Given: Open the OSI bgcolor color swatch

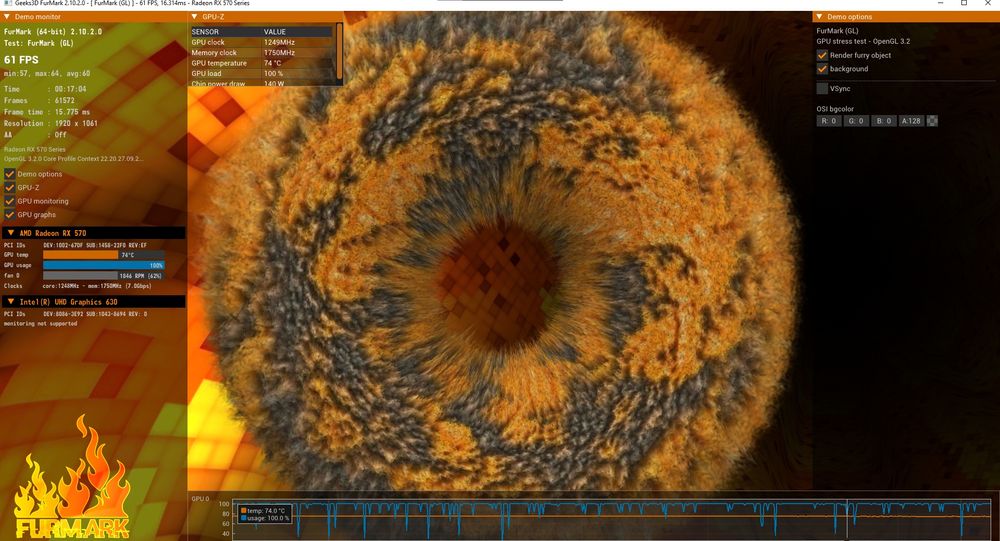Looking at the screenshot, I should tap(932, 121).
